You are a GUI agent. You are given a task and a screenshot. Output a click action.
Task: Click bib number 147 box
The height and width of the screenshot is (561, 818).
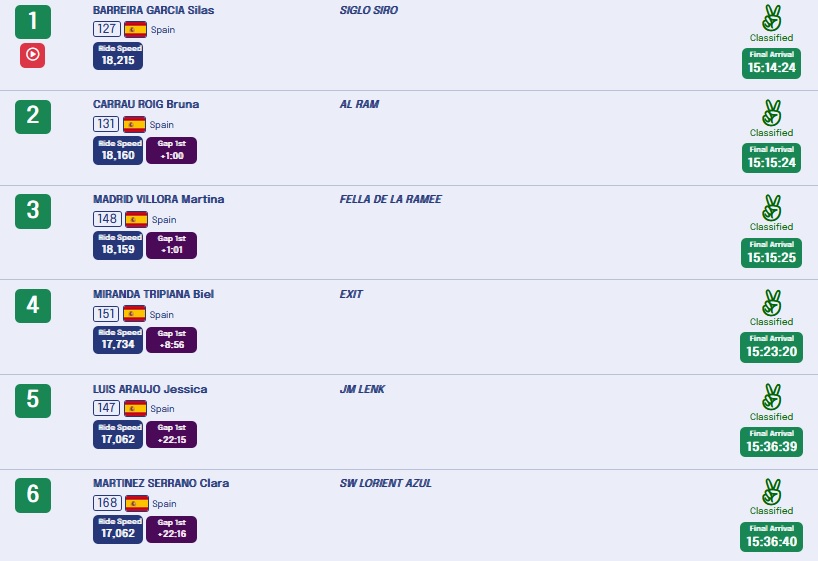coord(106,408)
